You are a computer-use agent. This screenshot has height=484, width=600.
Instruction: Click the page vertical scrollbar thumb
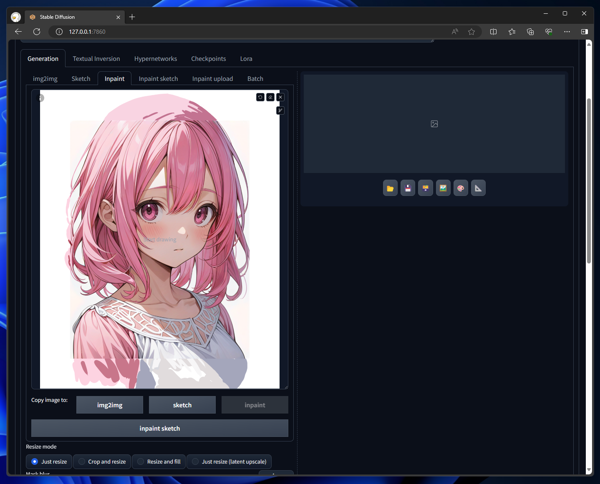pos(589,181)
